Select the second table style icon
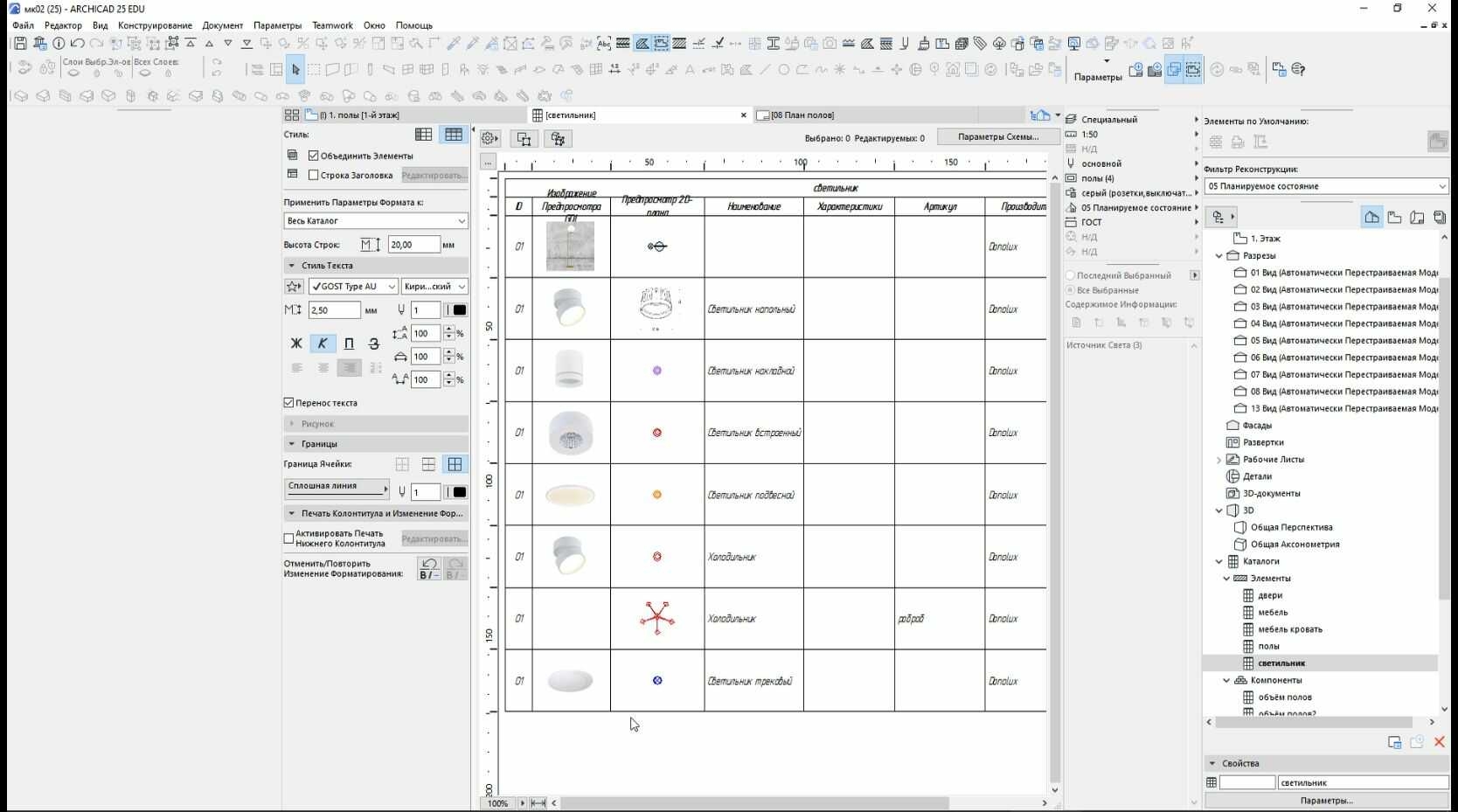 click(453, 135)
